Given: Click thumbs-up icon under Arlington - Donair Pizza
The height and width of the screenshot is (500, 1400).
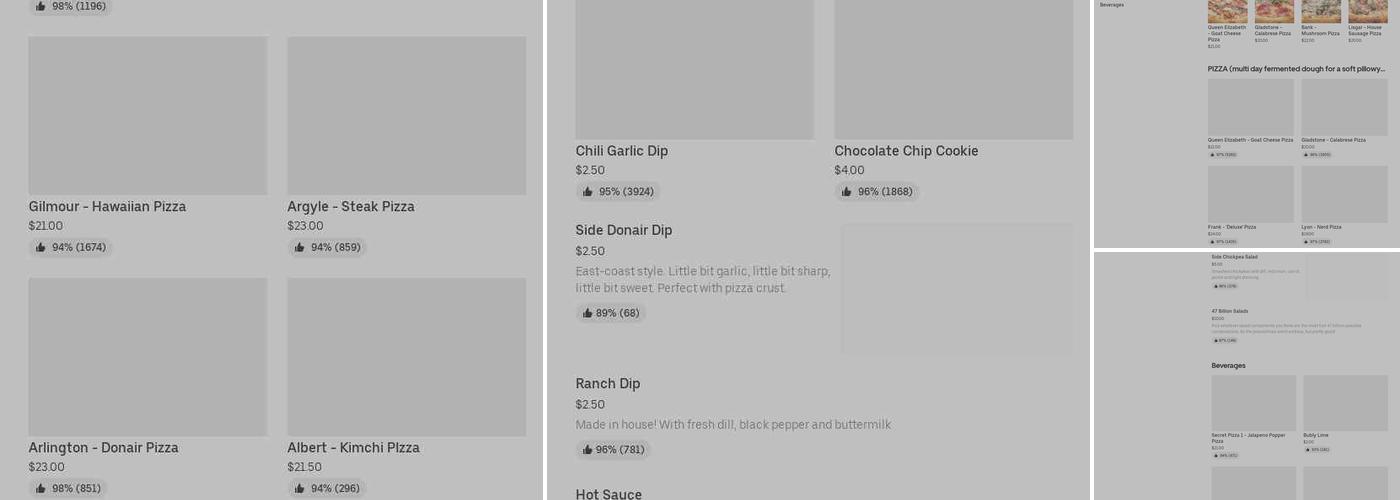Looking at the screenshot, I should (41, 489).
